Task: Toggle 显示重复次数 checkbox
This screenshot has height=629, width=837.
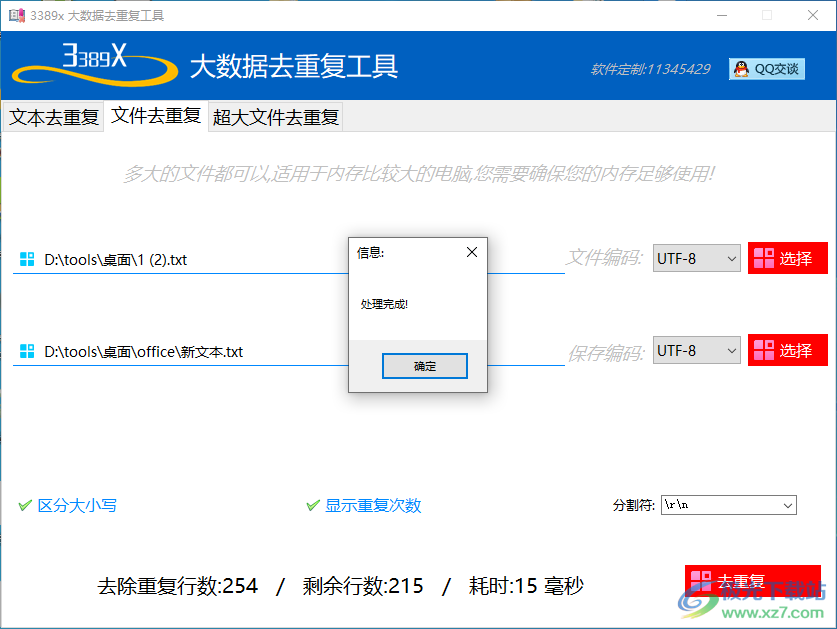Action: (364, 505)
